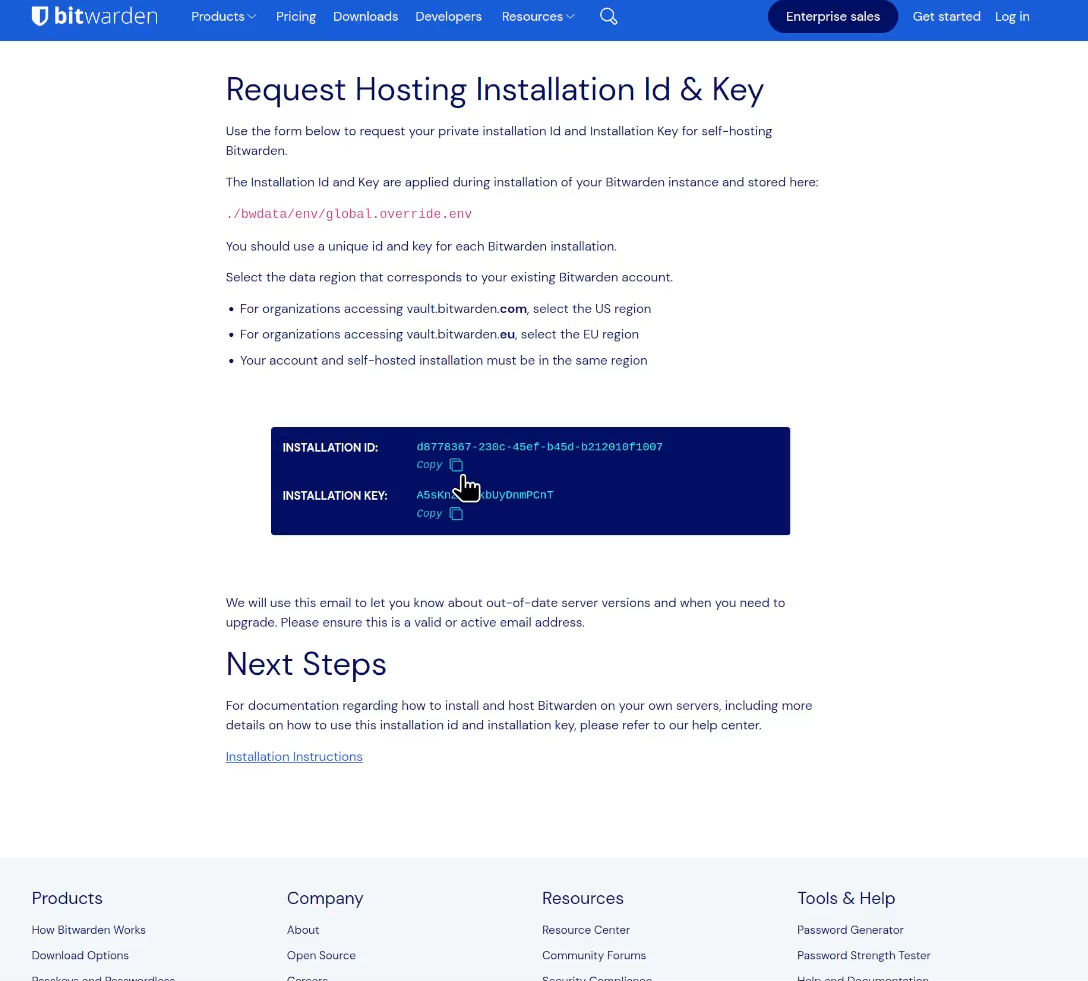Viewport: 1088px width, 981px height.
Task: Open Community Forums footer link
Action: pyautogui.click(x=594, y=955)
